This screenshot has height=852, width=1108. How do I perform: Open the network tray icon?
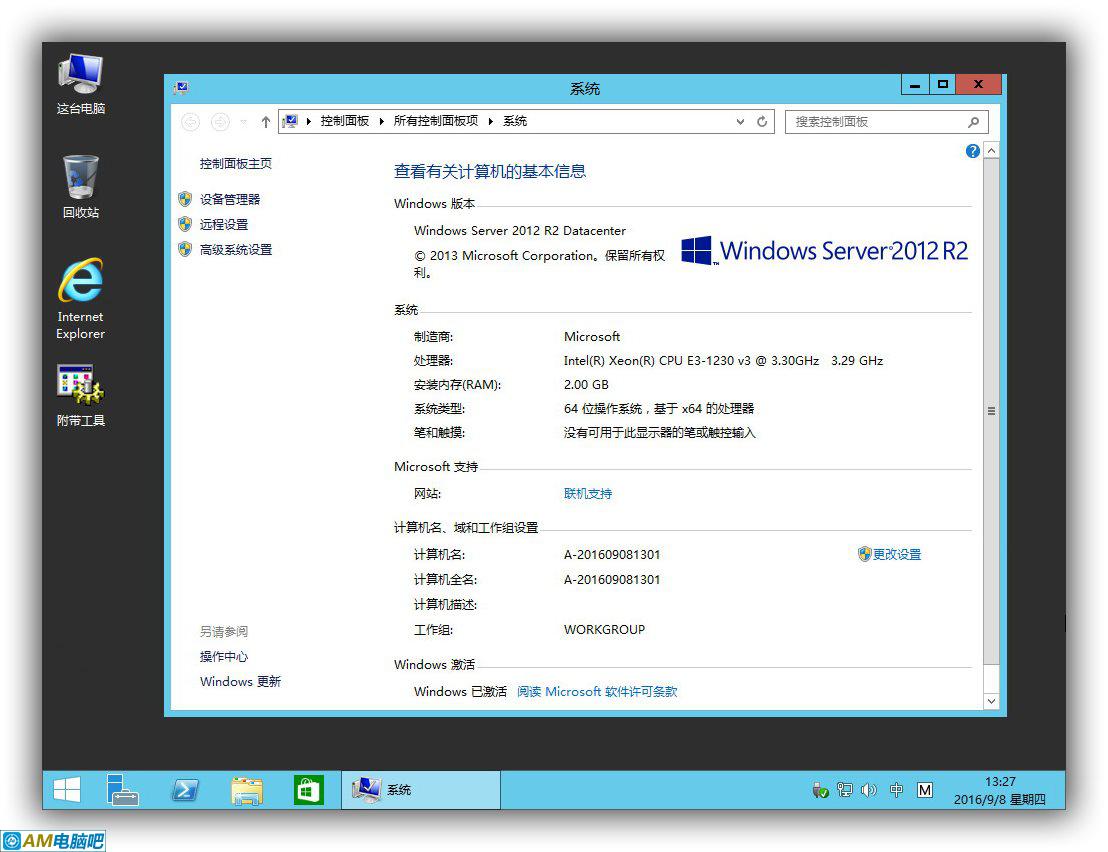pos(844,790)
